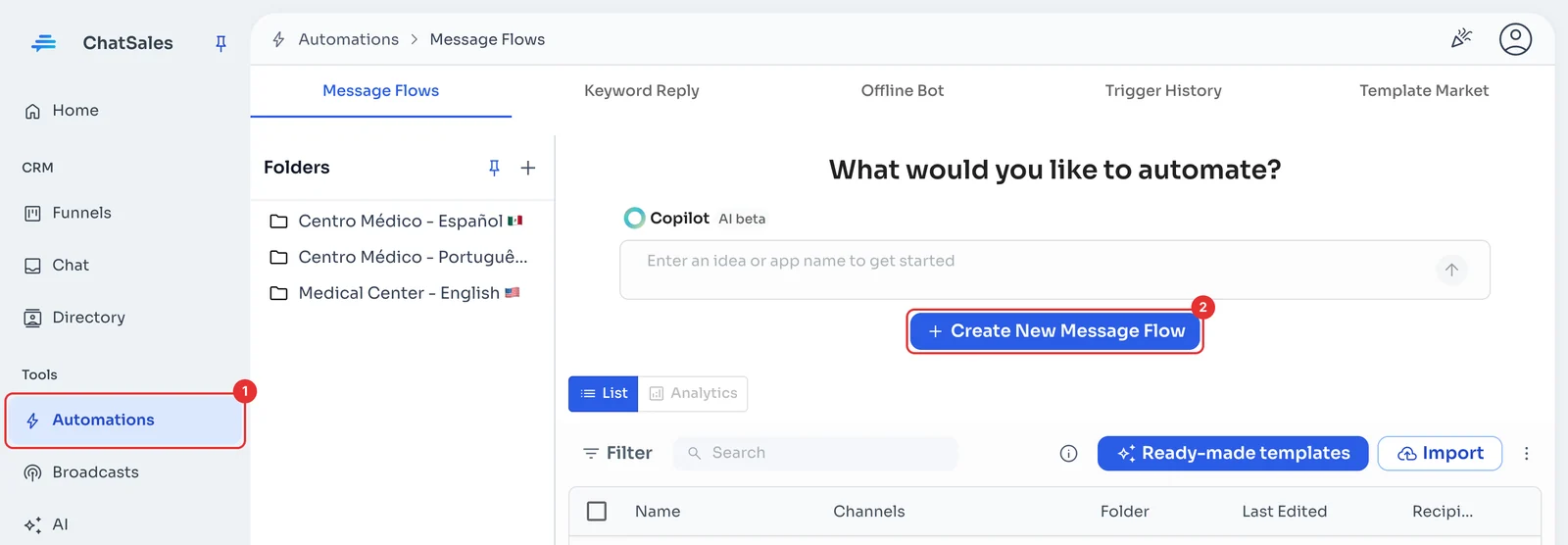The height and width of the screenshot is (545, 1568).
Task: Click the Message Flows breadcrumb text
Action: point(487,39)
